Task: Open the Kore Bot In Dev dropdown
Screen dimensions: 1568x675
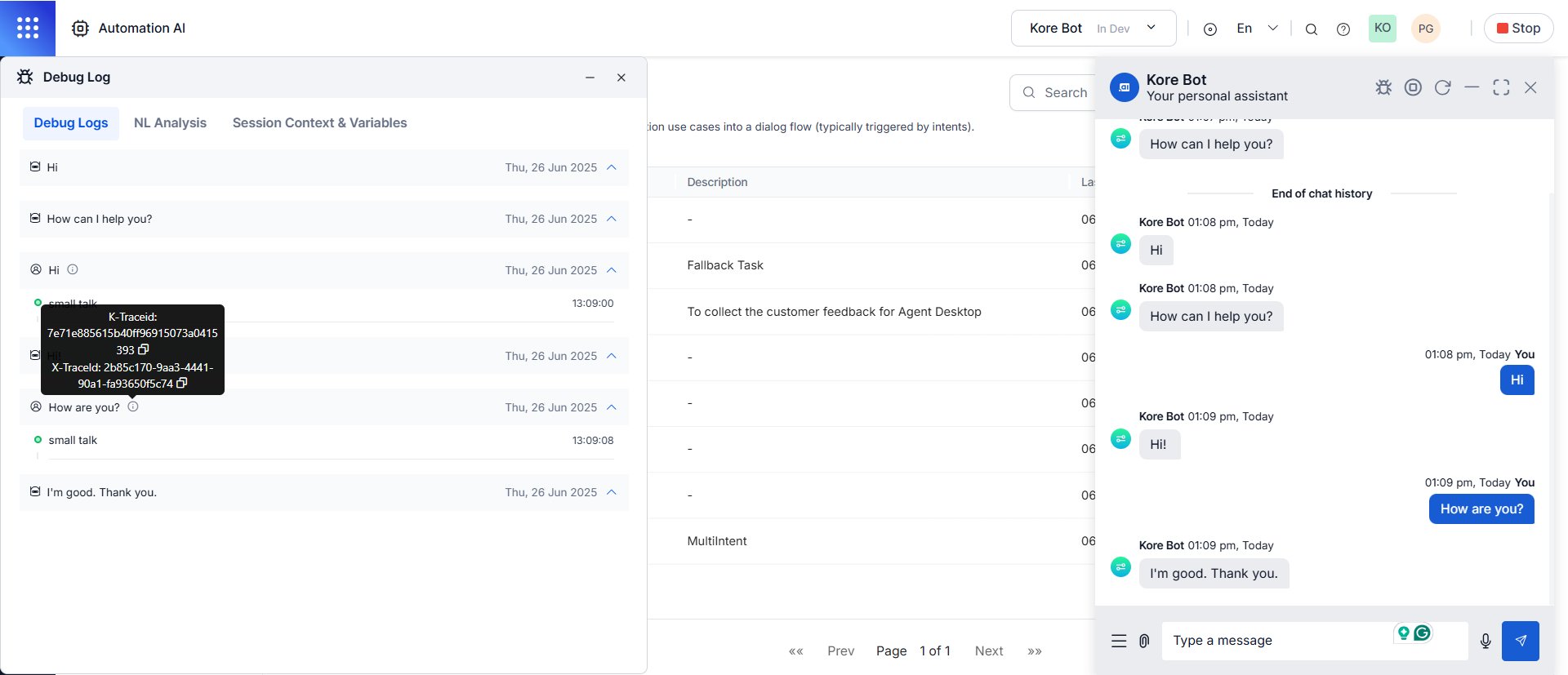Action: (x=1094, y=28)
